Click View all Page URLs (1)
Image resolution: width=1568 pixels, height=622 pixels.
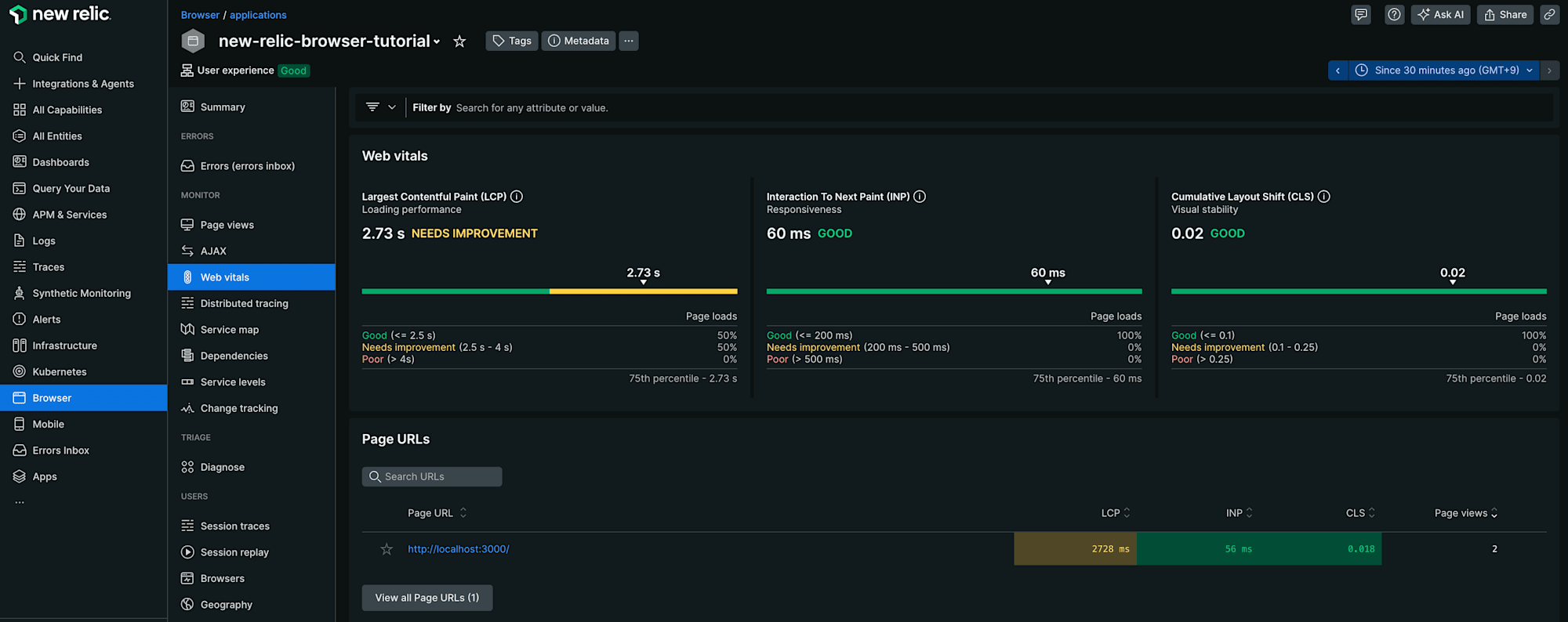point(427,598)
